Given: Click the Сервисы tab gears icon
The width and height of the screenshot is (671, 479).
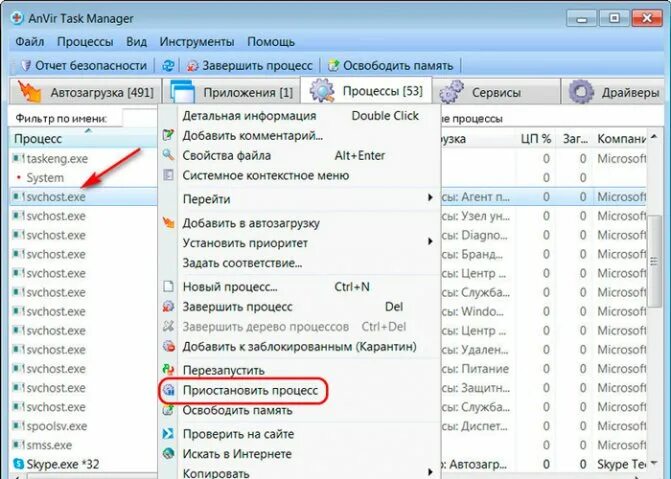Looking at the screenshot, I should 451,91.
